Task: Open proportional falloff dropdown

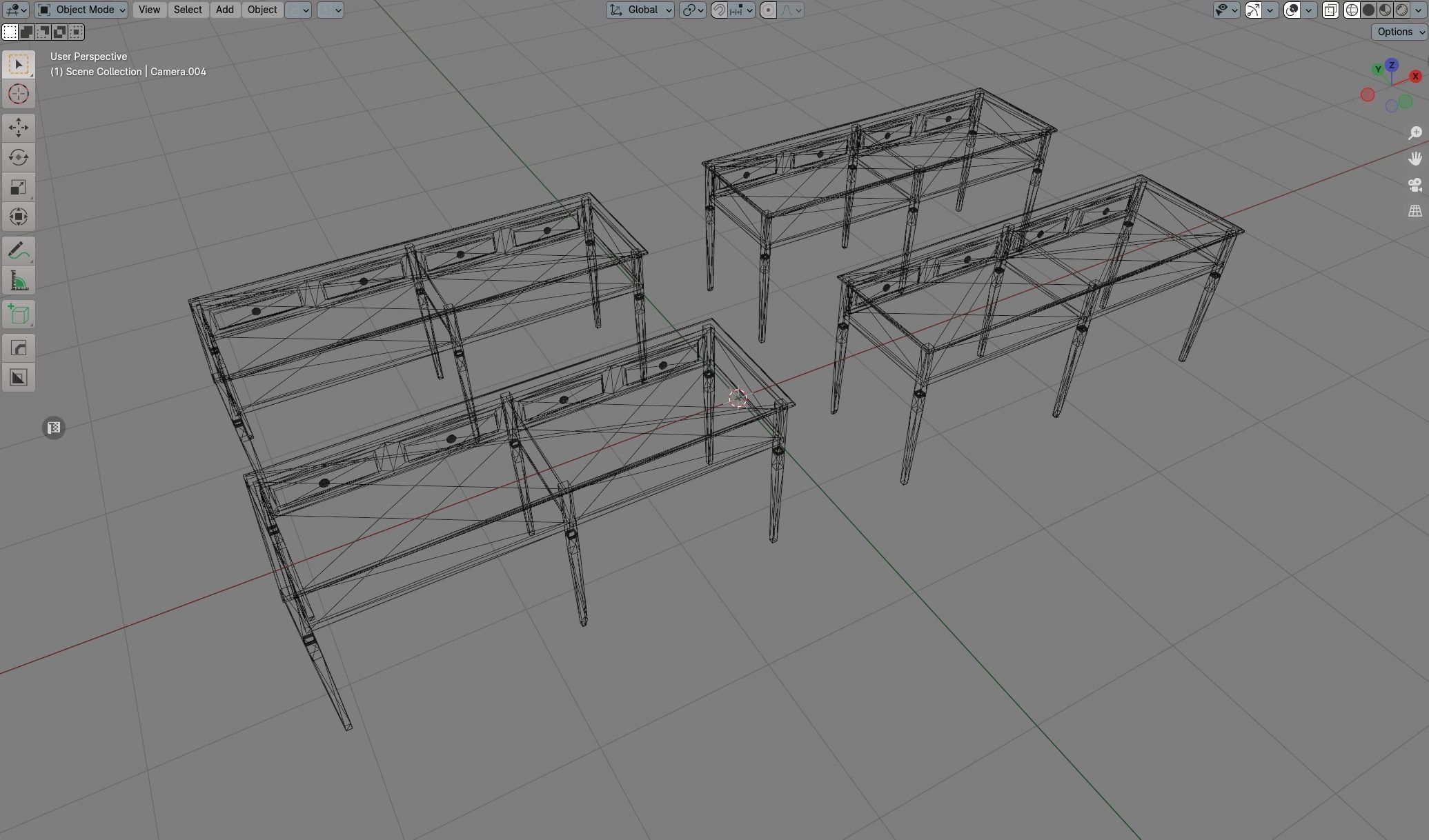Action: click(x=791, y=10)
